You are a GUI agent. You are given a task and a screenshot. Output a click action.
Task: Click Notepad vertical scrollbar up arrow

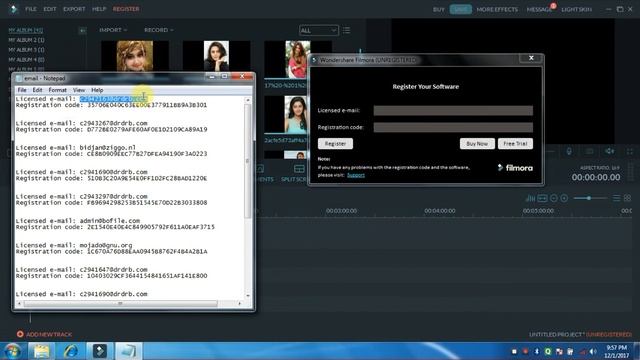point(248,100)
